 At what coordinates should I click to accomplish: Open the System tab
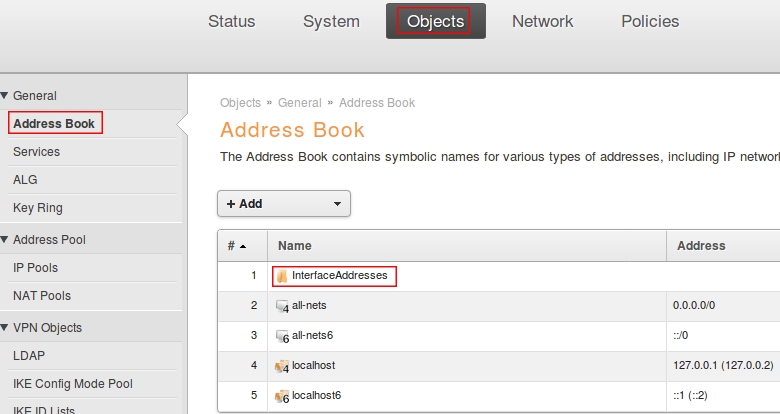pyautogui.click(x=331, y=21)
